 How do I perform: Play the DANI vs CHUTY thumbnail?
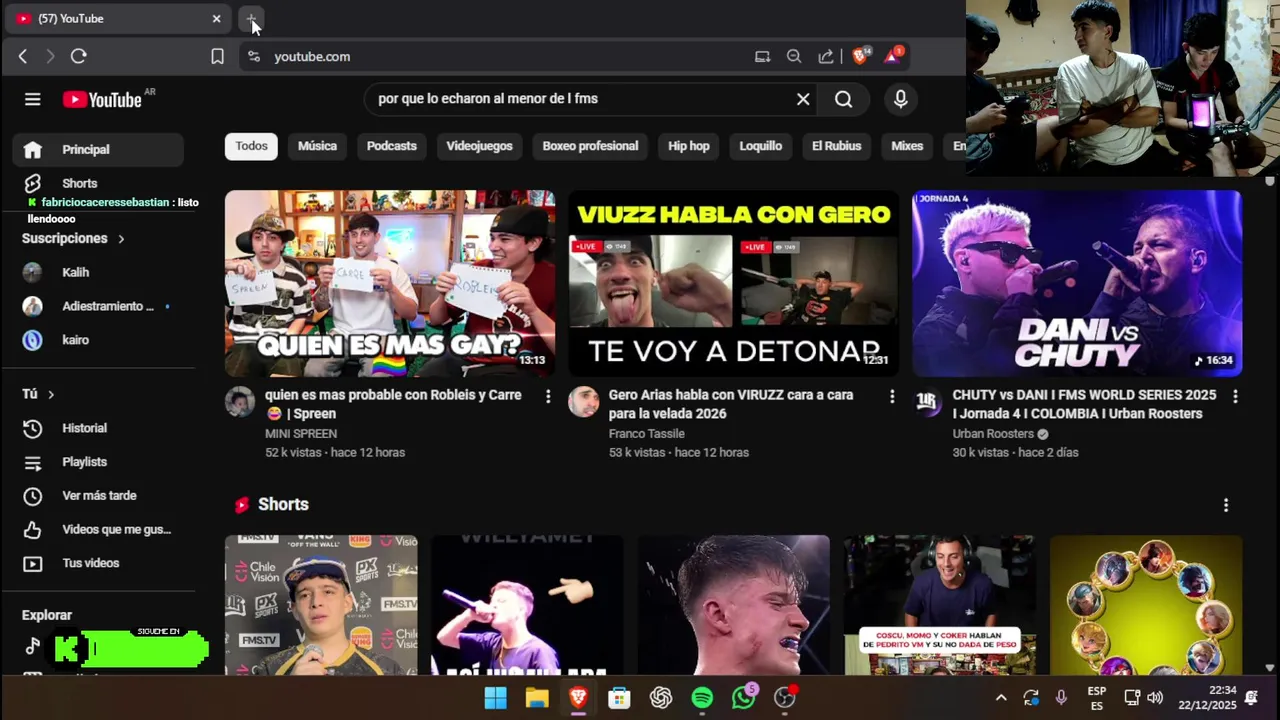point(1077,283)
